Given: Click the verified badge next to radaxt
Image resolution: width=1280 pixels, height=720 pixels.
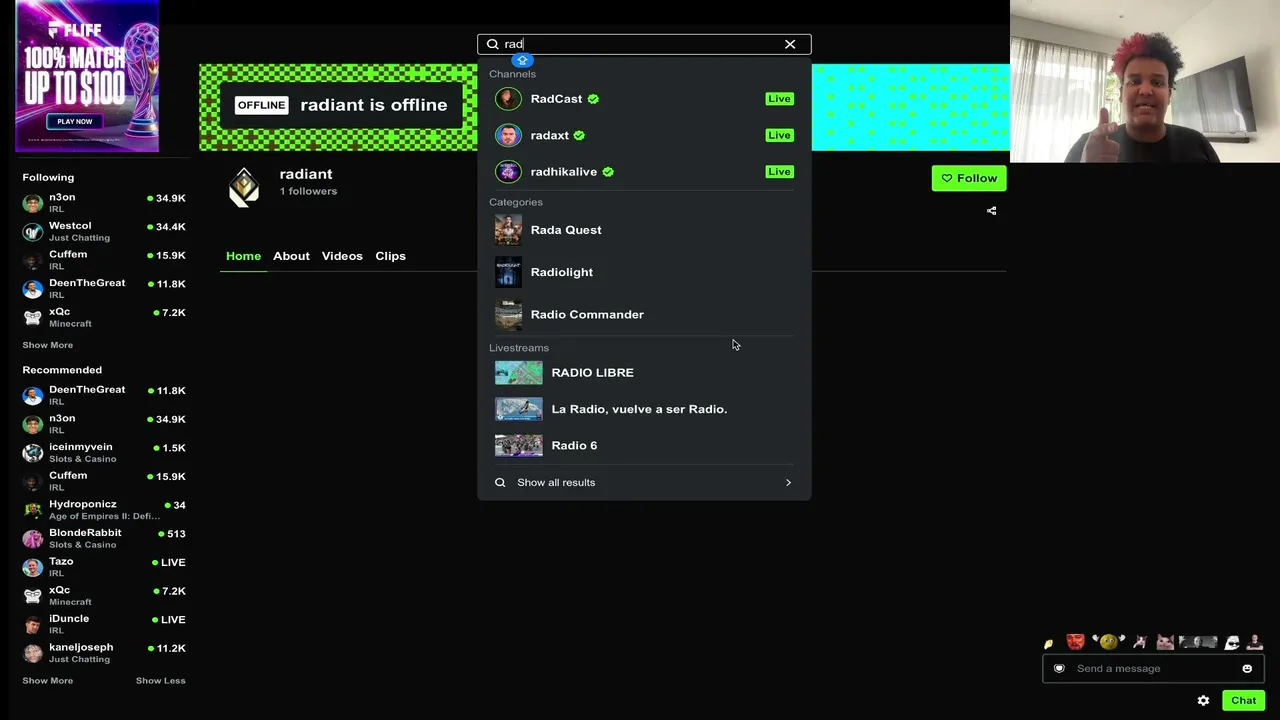Looking at the screenshot, I should point(579,135).
